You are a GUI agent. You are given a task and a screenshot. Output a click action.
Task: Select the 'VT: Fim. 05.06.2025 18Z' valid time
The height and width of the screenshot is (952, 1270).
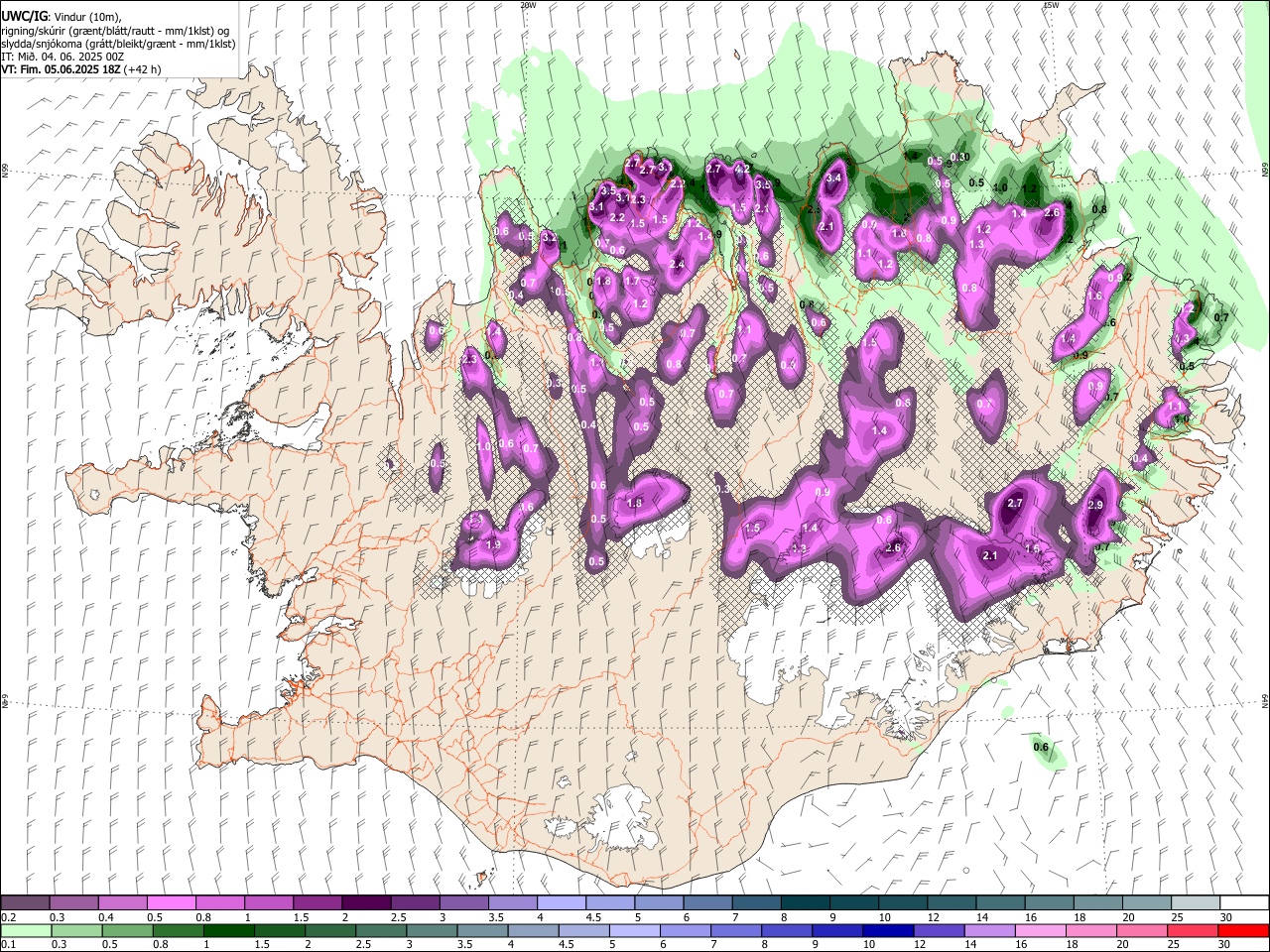59,69
